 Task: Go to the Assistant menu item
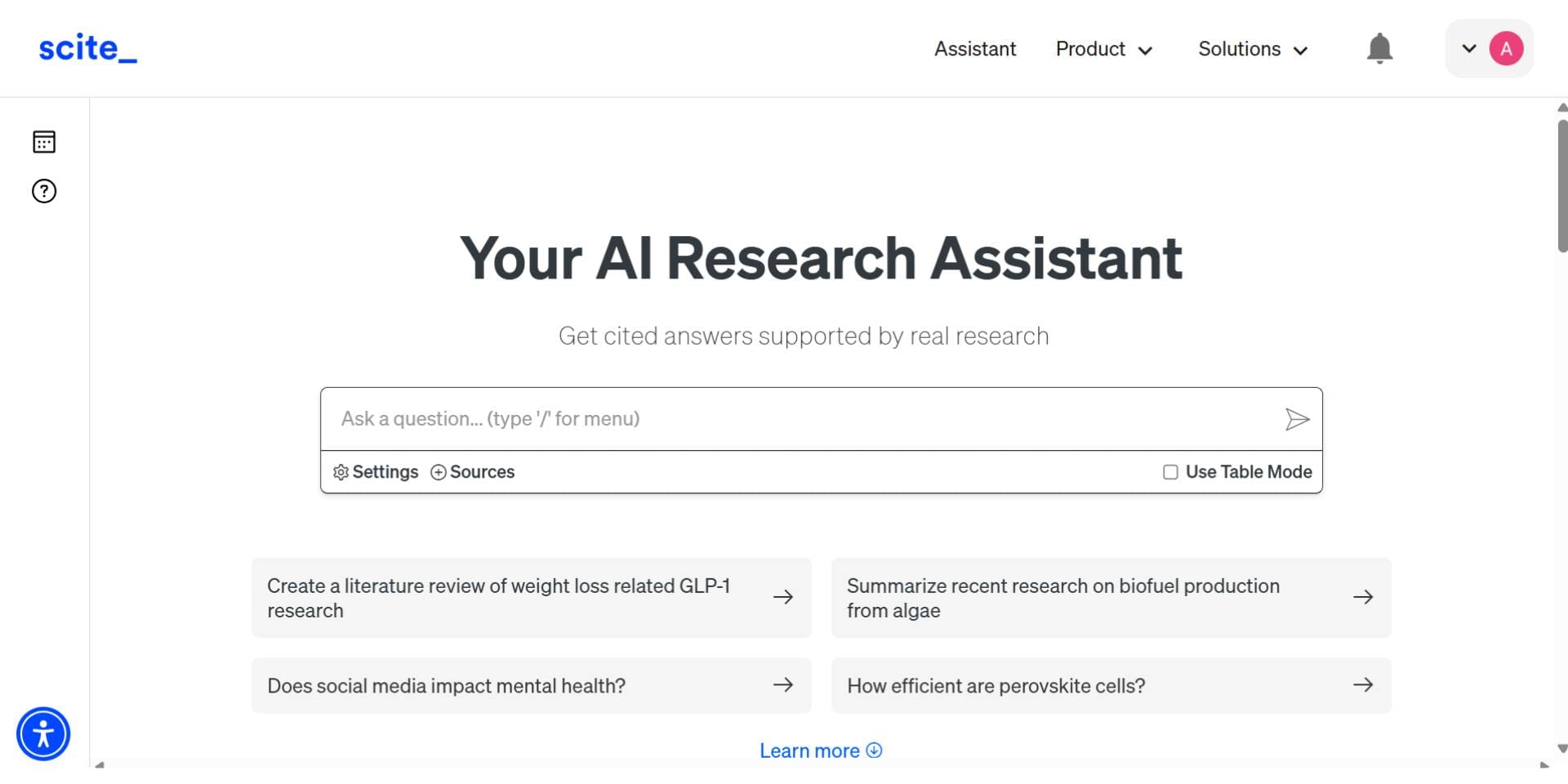pos(975,49)
